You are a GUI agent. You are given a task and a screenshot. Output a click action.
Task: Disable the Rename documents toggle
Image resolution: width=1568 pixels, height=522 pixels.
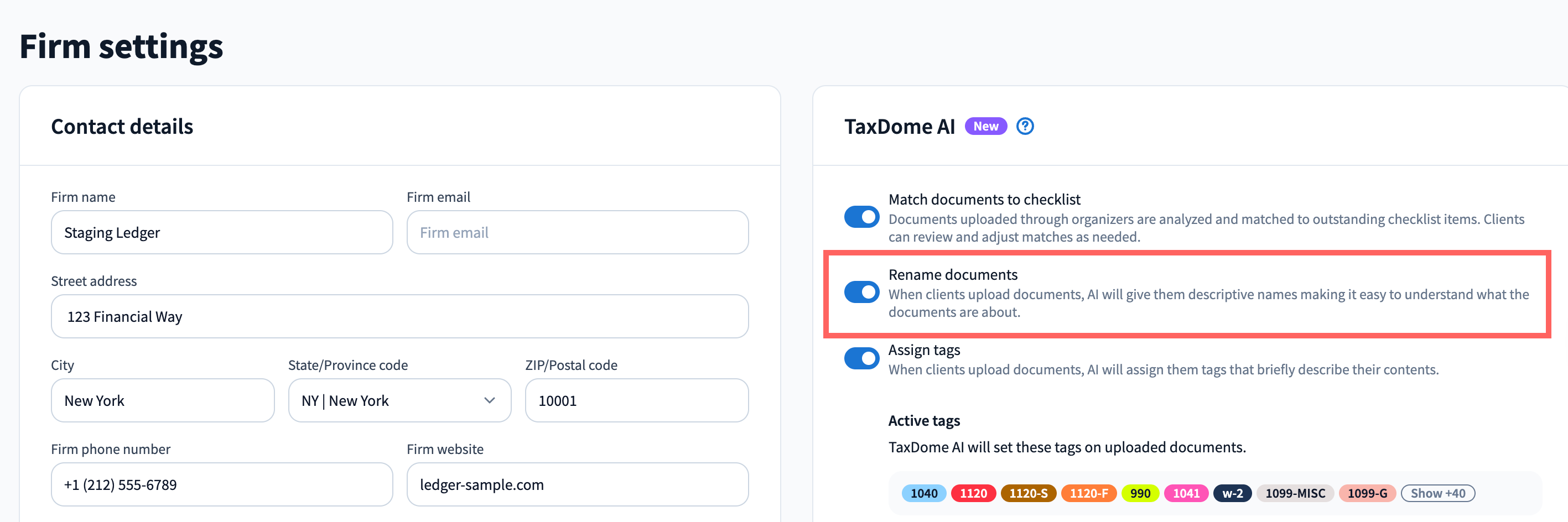point(861,292)
